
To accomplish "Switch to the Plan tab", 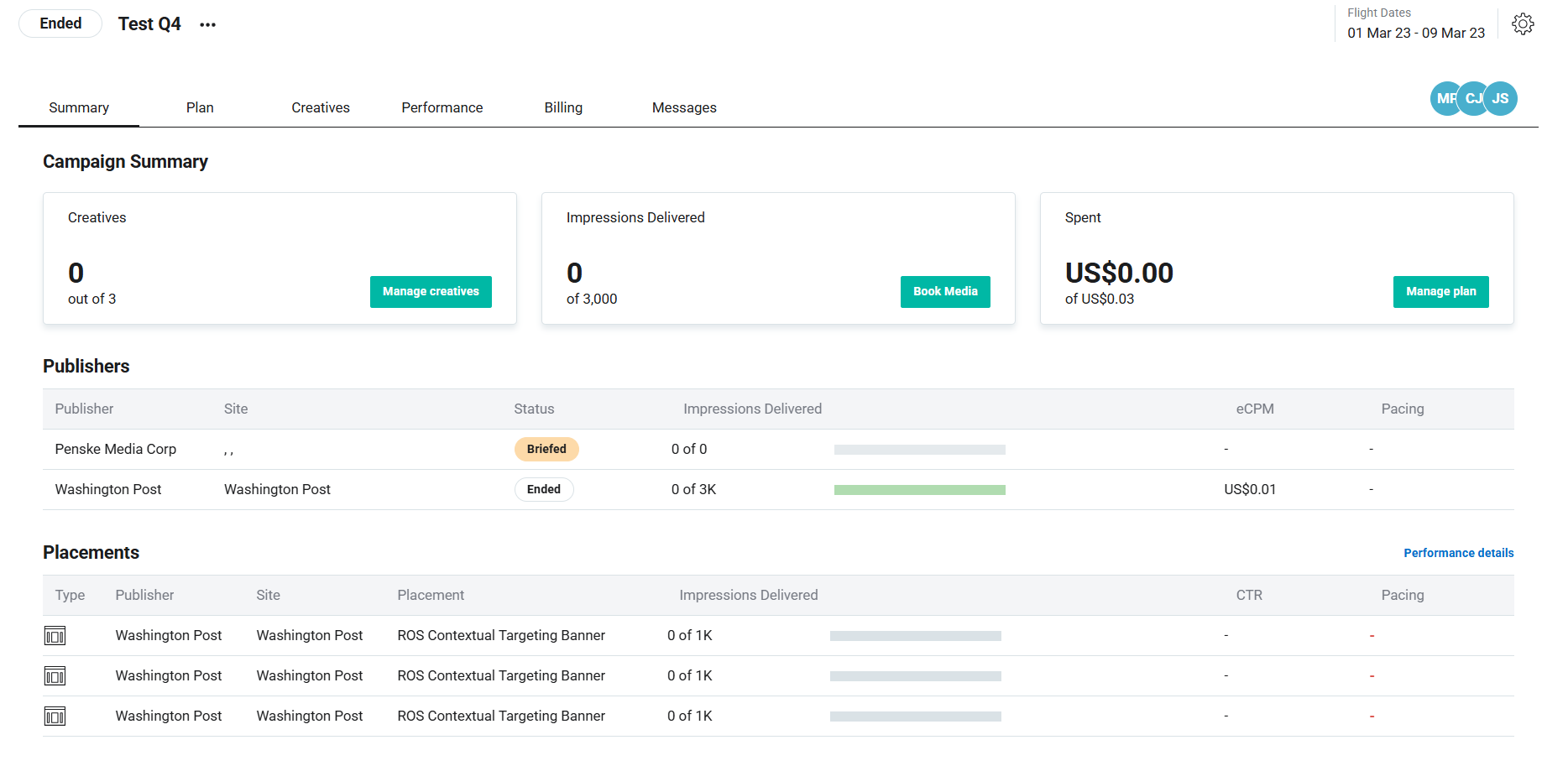I will pyautogui.click(x=200, y=107).
